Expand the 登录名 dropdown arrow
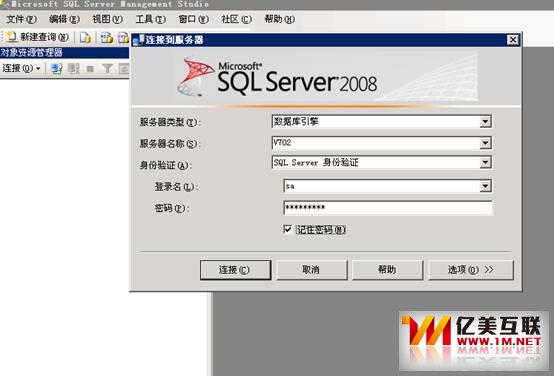This screenshot has height=376, width=554. pyautogui.click(x=485, y=186)
